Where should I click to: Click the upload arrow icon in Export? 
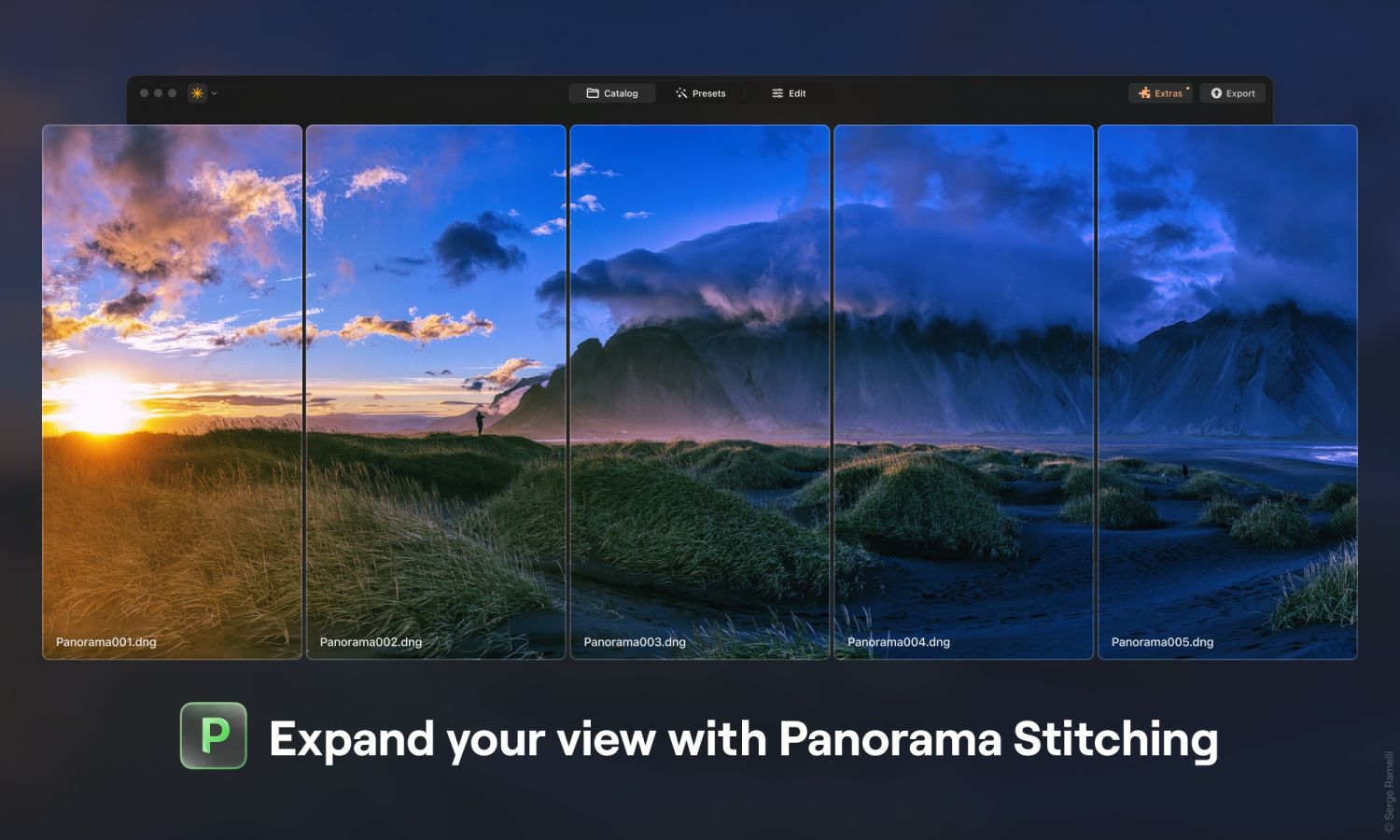[x=1216, y=93]
